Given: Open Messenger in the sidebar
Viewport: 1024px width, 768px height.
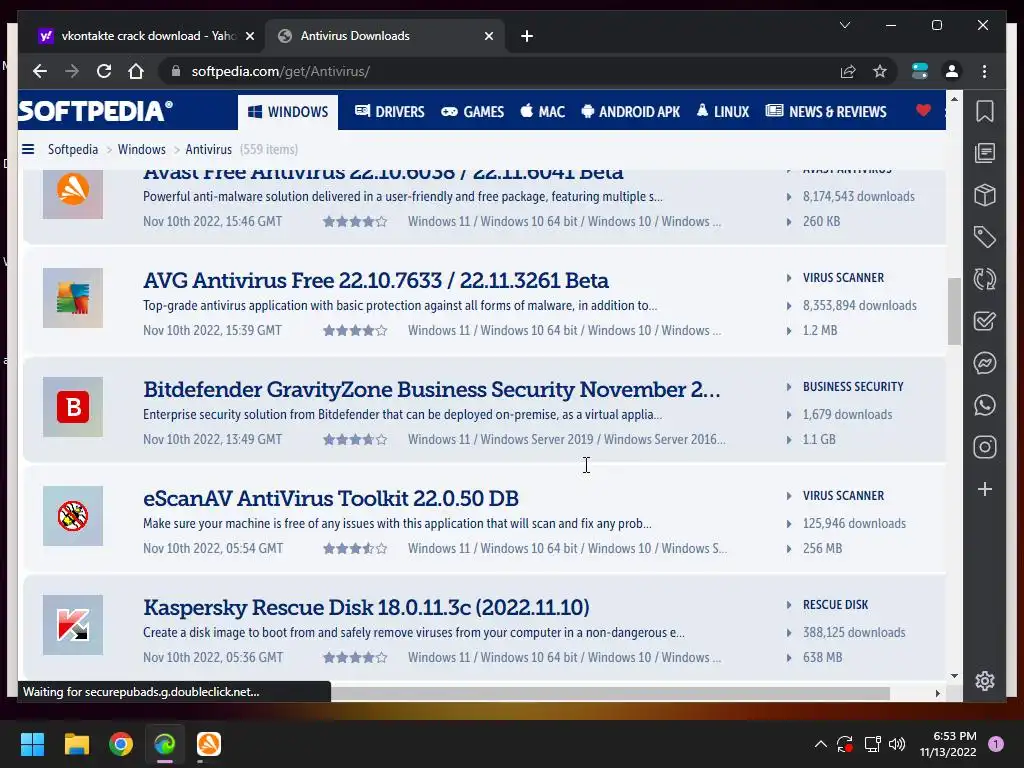Looking at the screenshot, I should [x=985, y=362].
